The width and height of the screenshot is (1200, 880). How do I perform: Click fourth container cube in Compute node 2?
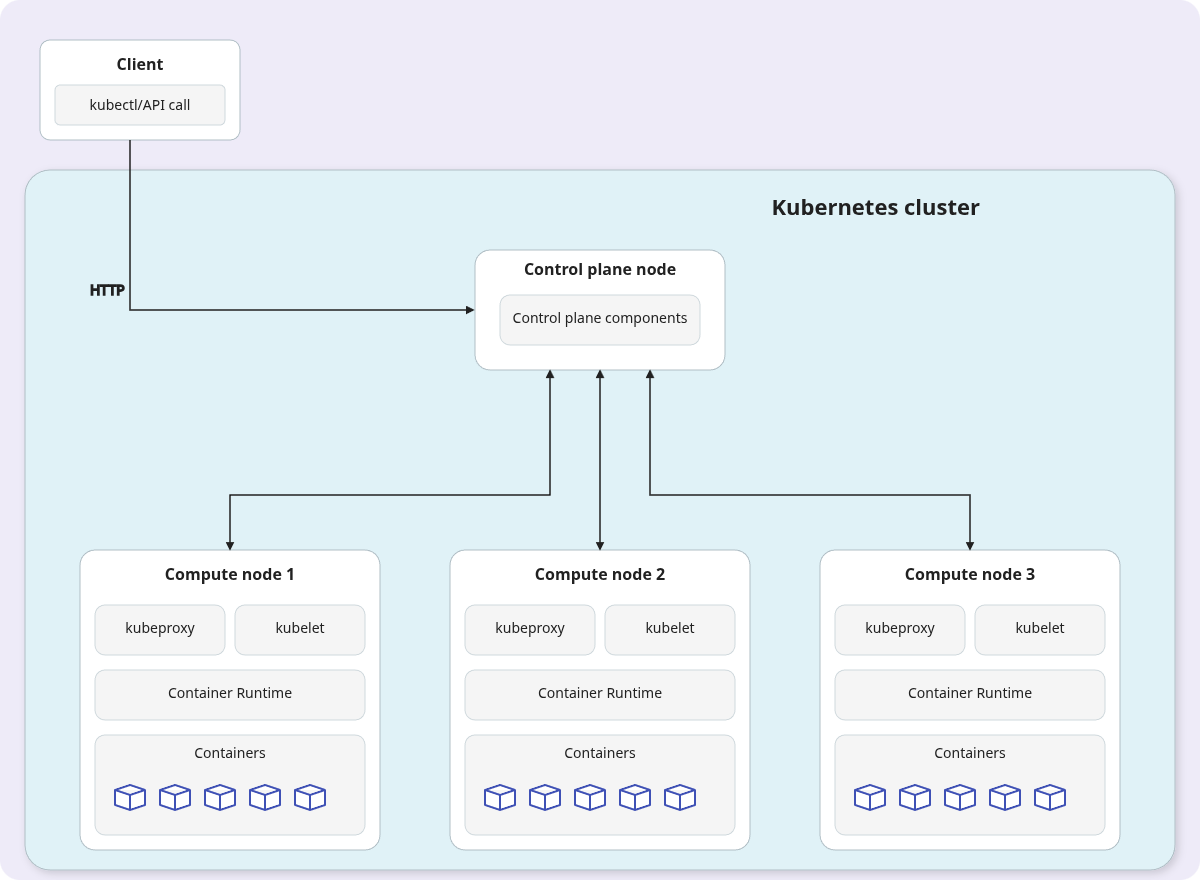pyautogui.click(x=635, y=797)
